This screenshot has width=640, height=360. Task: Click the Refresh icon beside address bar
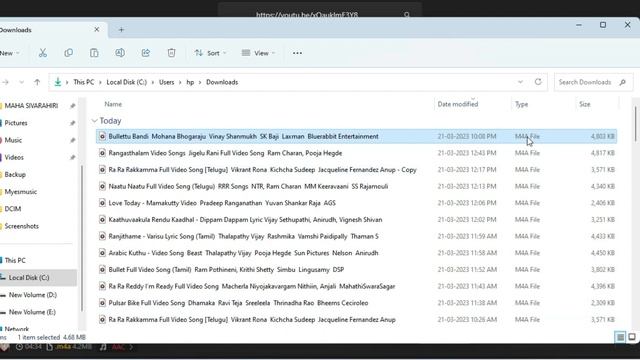click(x=538, y=82)
